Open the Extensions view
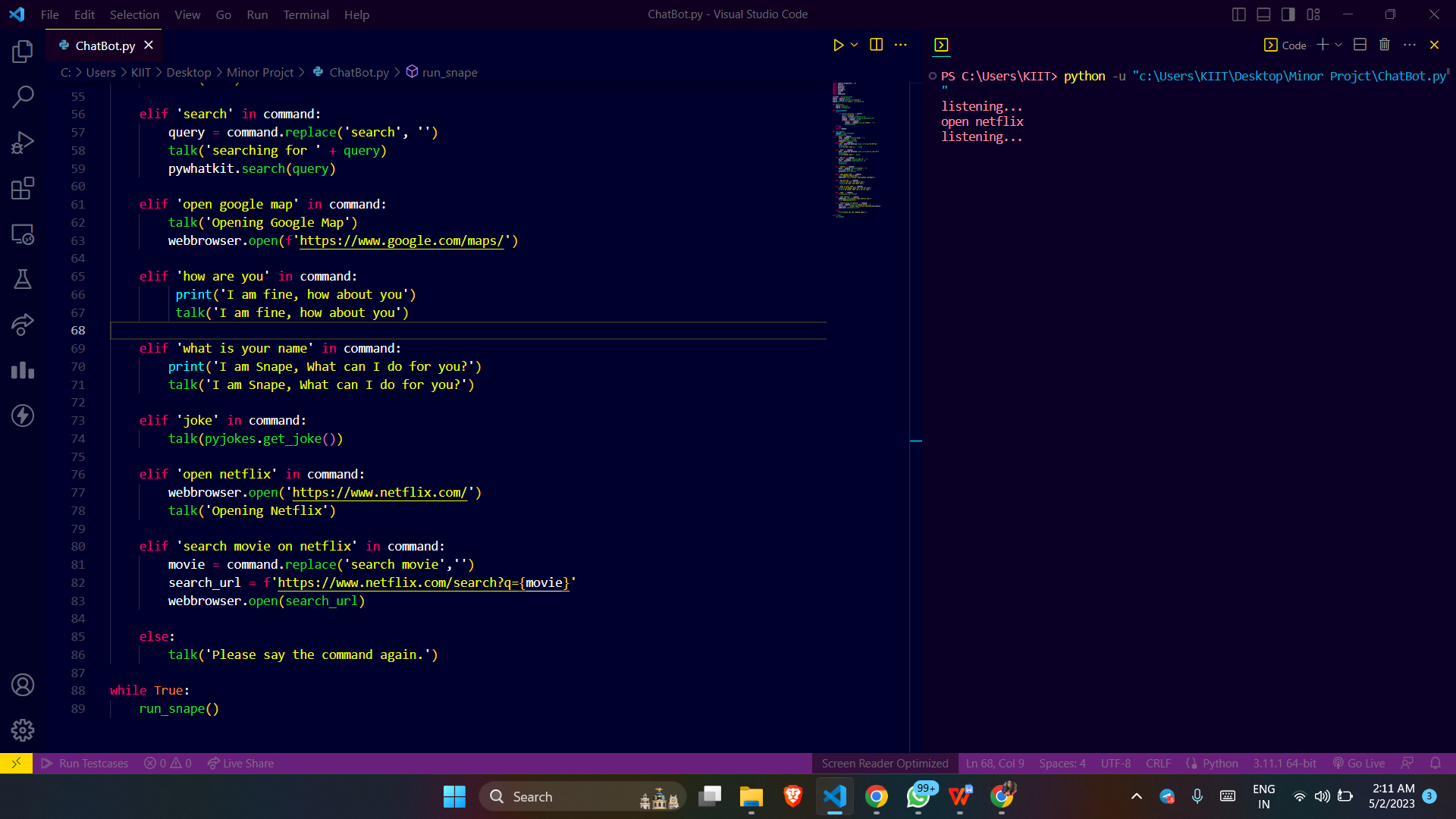The image size is (1456, 819). [23, 188]
